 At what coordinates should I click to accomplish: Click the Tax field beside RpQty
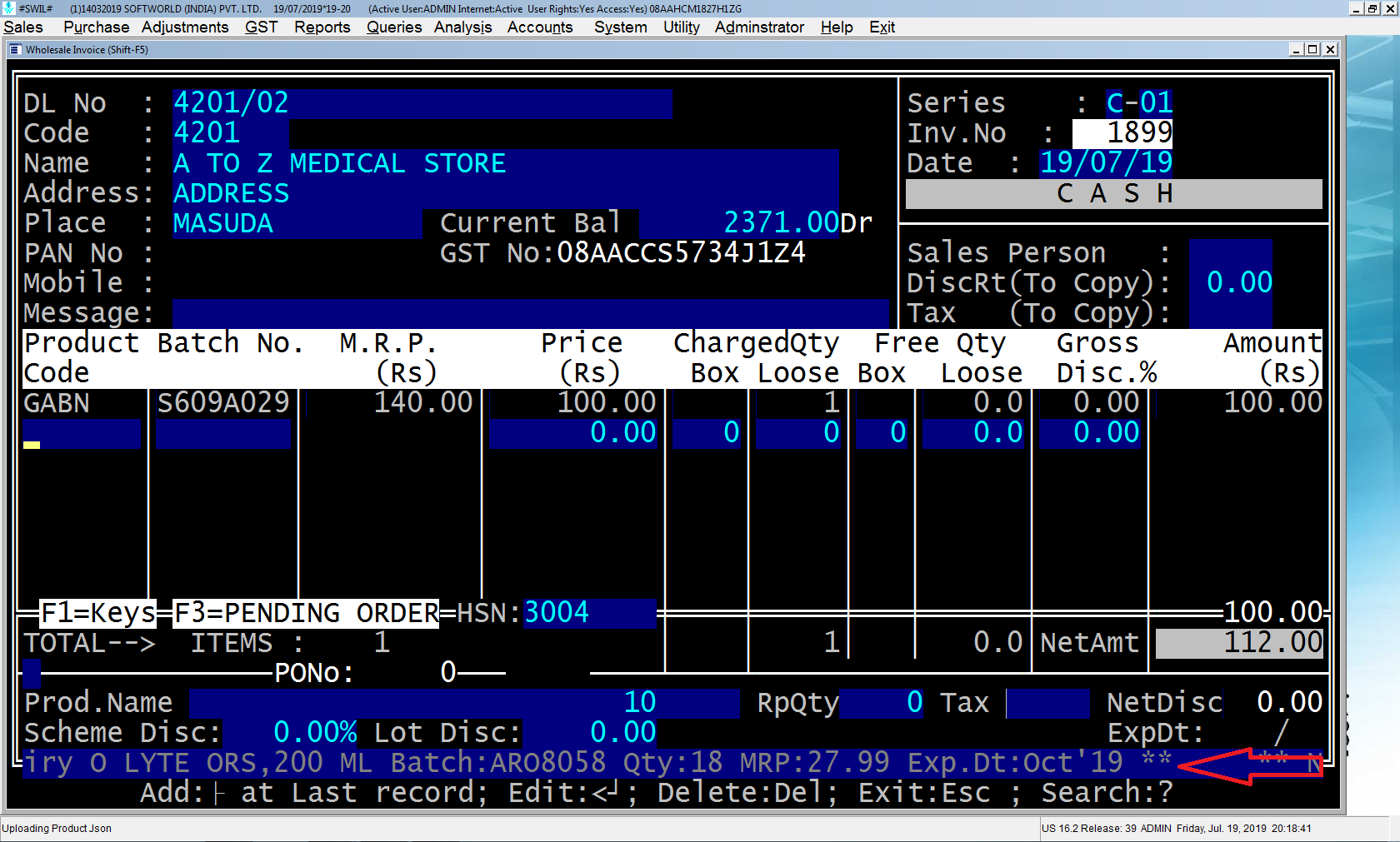pos(1047,703)
